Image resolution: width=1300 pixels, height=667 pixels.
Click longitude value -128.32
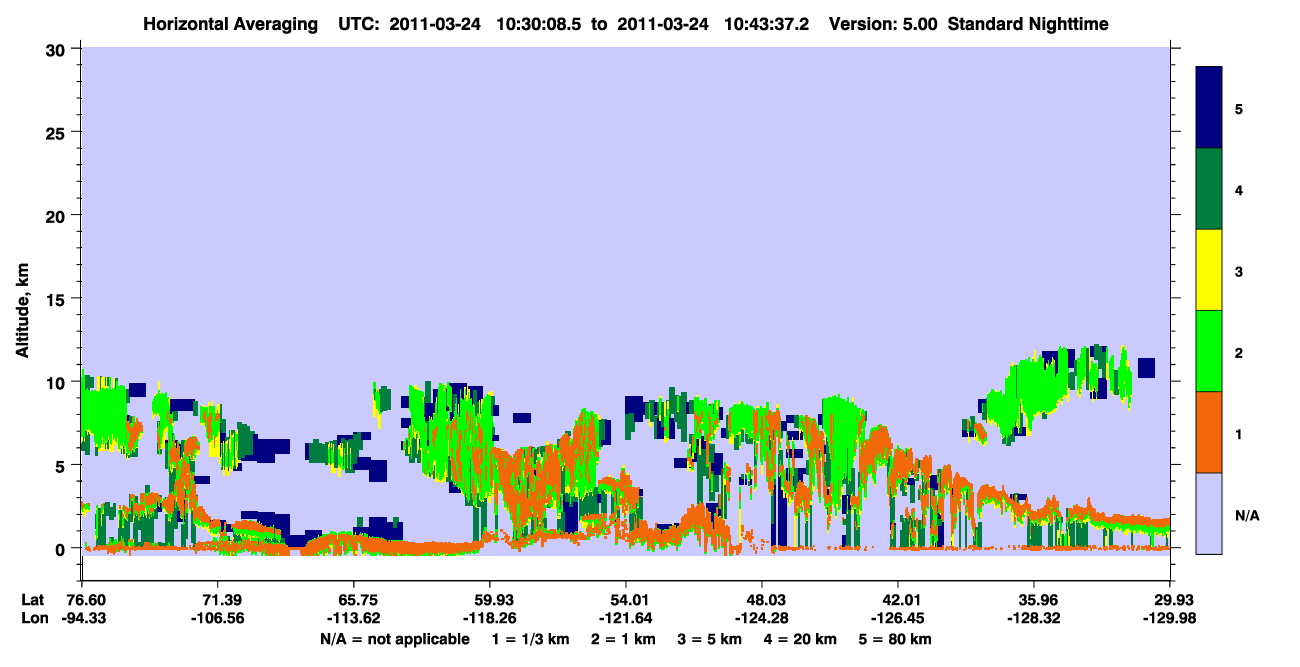point(1033,619)
